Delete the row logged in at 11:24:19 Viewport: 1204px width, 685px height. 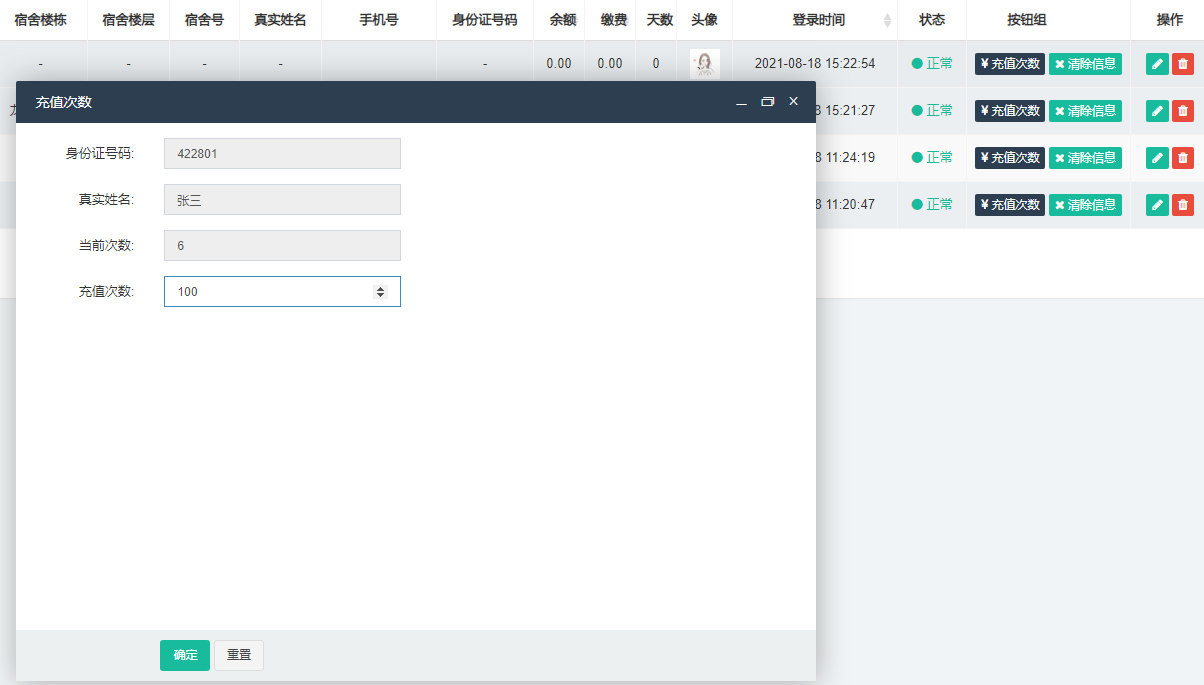tap(1183, 158)
